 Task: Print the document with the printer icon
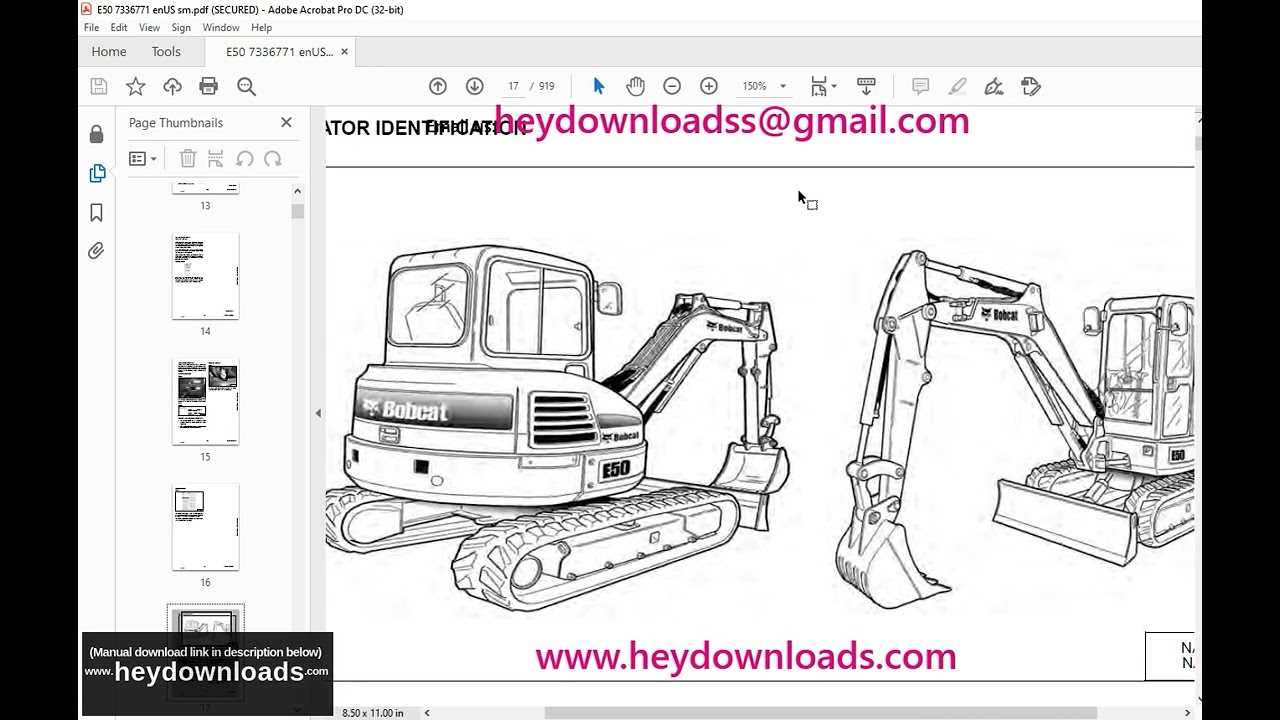[x=209, y=86]
